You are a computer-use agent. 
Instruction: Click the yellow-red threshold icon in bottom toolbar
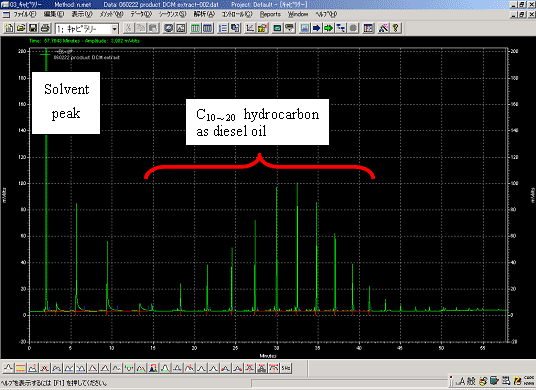click(x=21, y=368)
